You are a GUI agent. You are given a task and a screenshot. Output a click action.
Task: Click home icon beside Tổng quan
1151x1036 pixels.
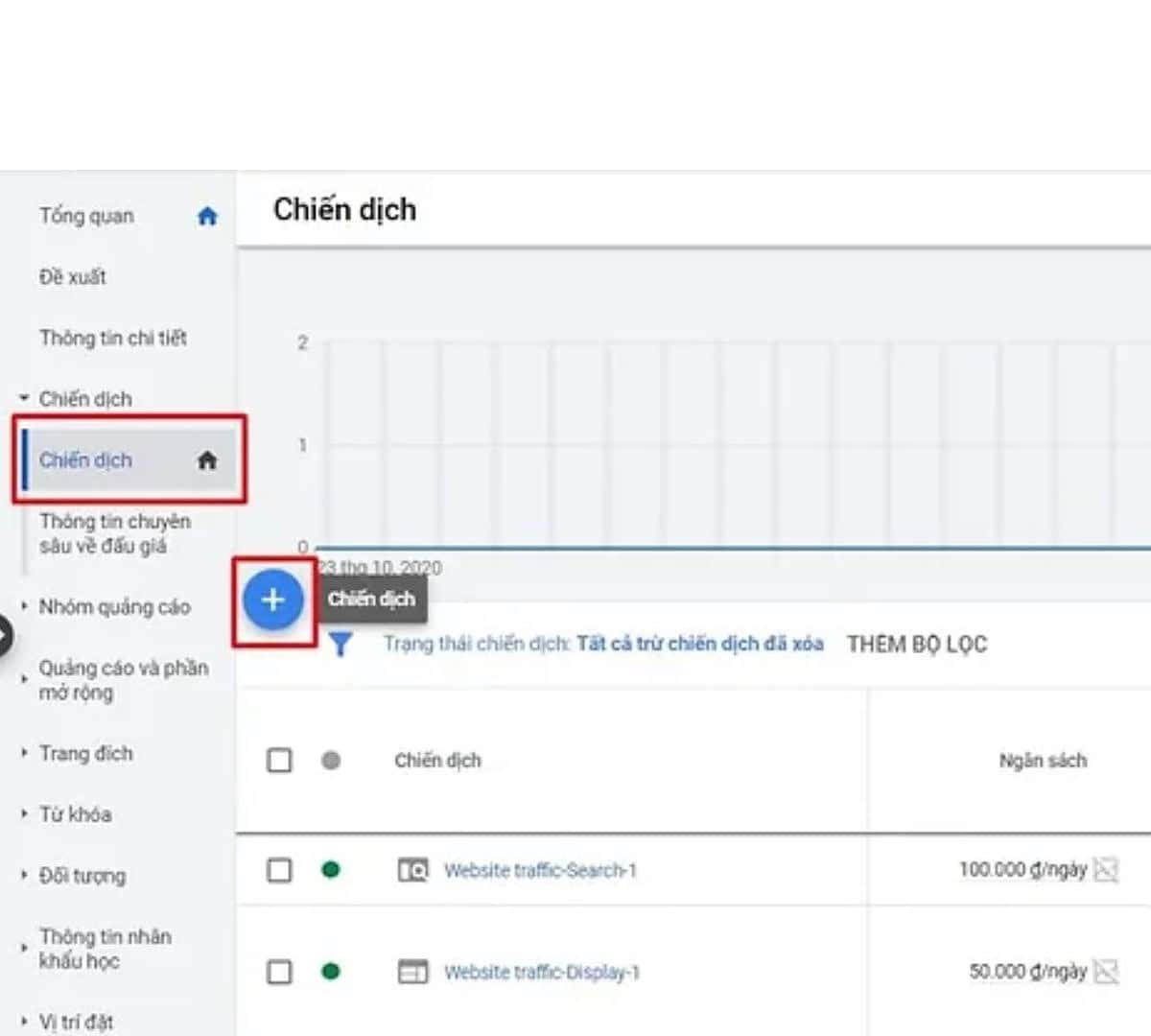(x=207, y=217)
